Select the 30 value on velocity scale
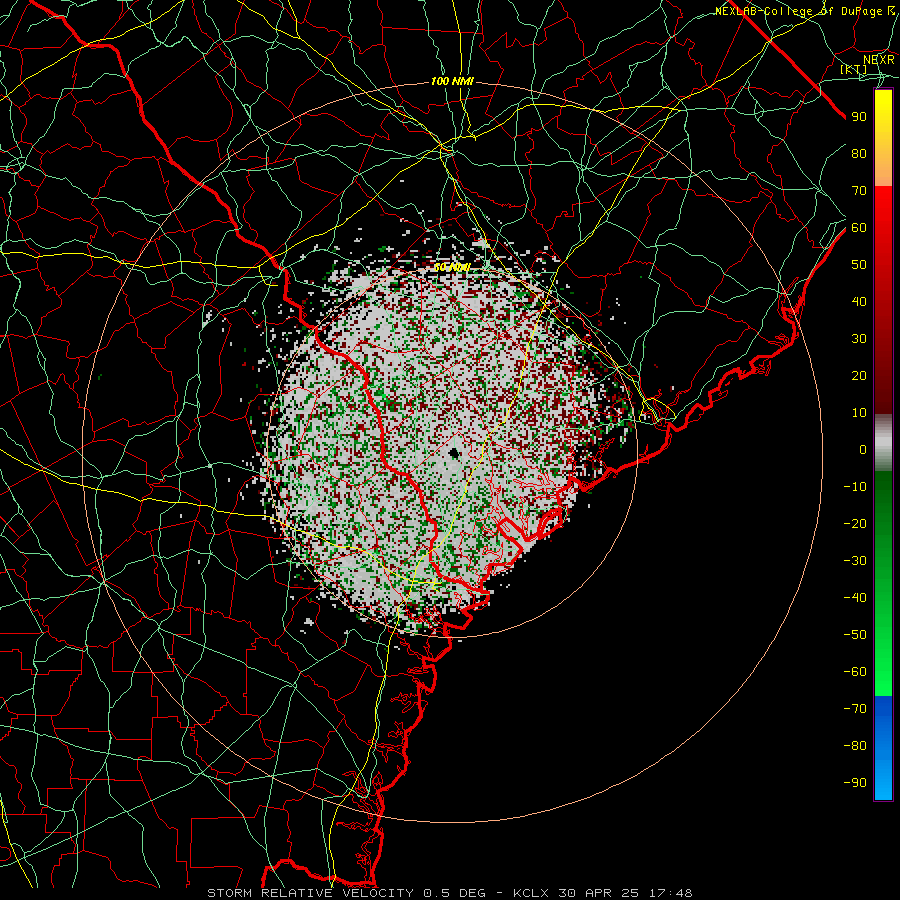Image resolution: width=900 pixels, height=900 pixels. tap(859, 339)
